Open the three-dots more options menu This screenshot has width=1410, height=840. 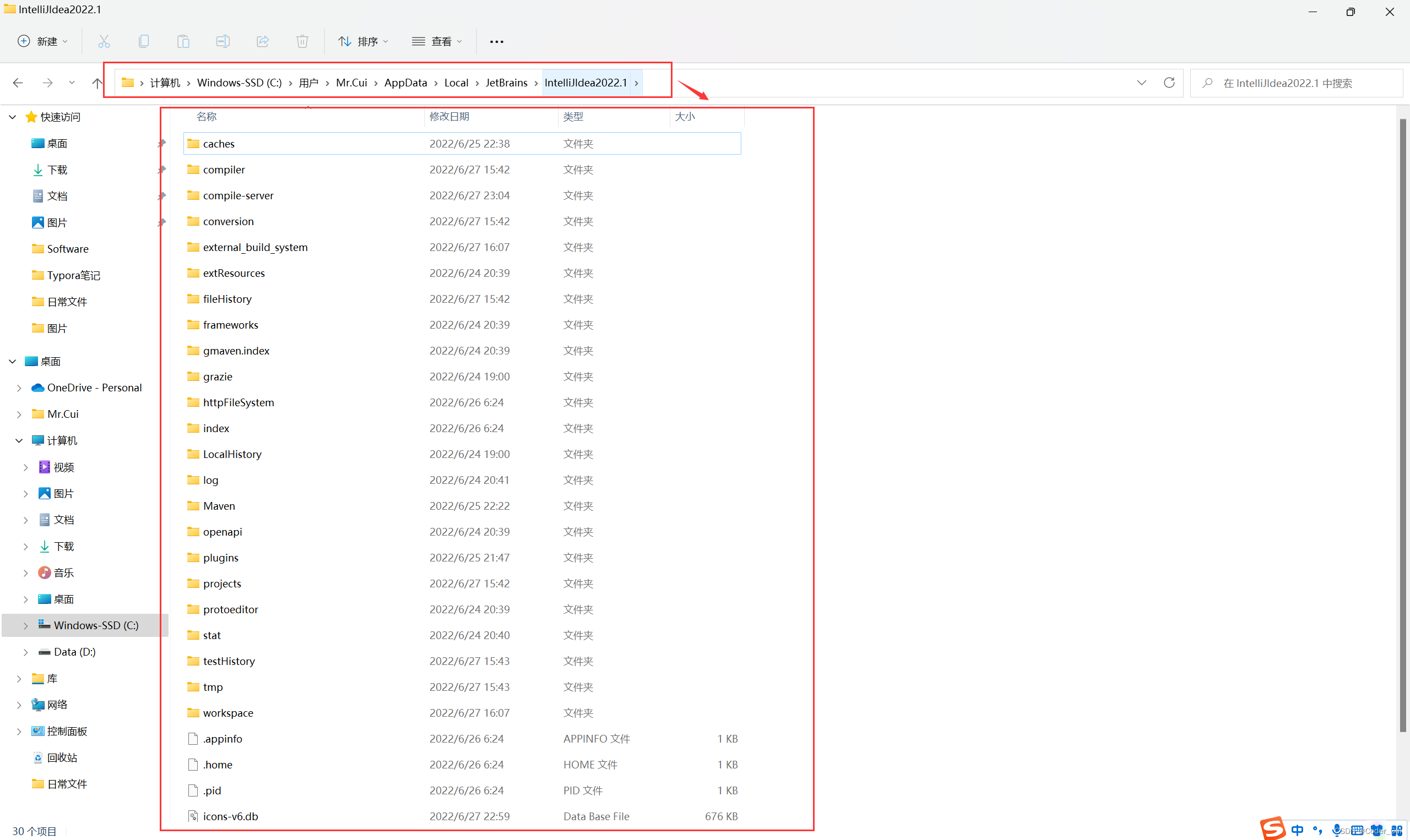click(497, 41)
